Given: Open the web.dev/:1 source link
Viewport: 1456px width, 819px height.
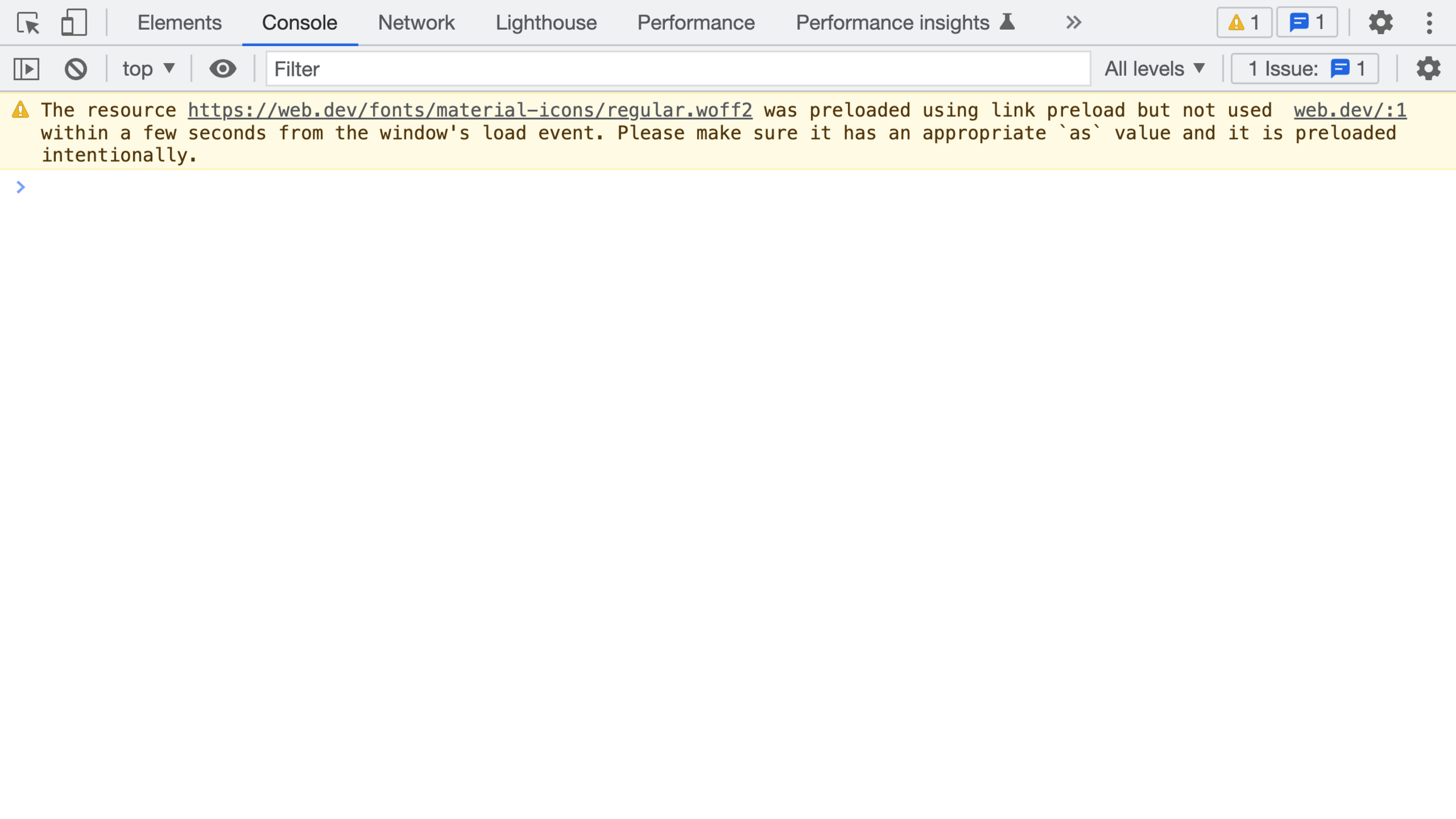Looking at the screenshot, I should coord(1350,110).
